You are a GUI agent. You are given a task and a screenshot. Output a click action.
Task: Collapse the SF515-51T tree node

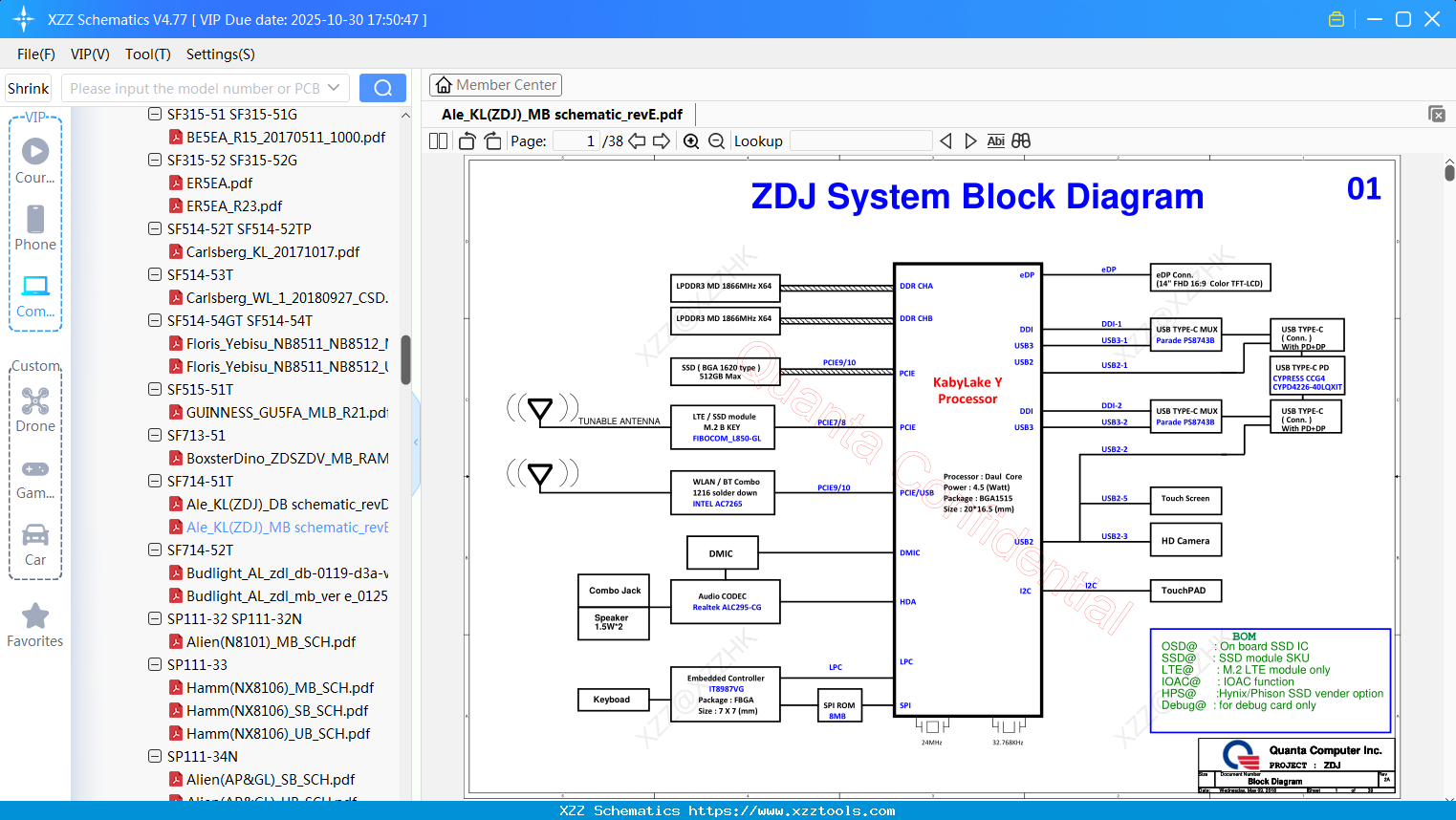(x=155, y=389)
